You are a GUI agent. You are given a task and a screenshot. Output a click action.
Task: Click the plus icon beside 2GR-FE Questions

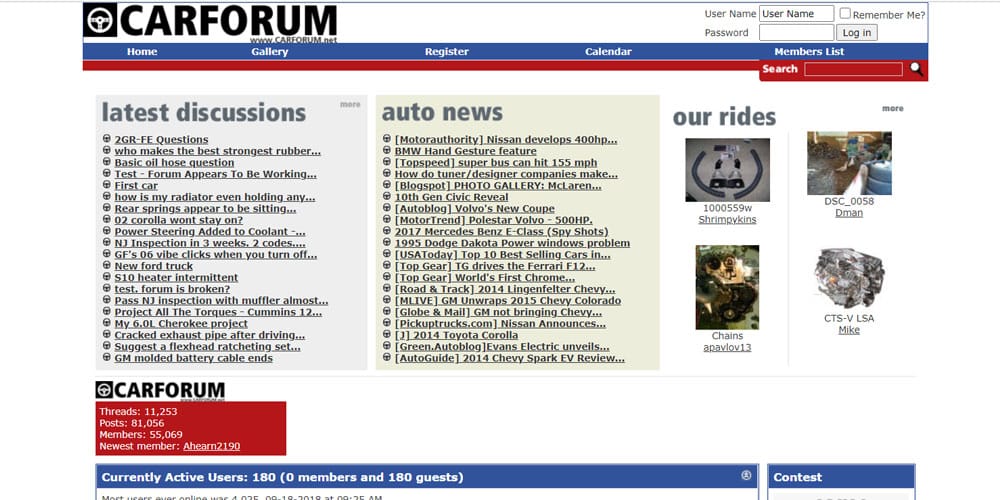coord(107,138)
